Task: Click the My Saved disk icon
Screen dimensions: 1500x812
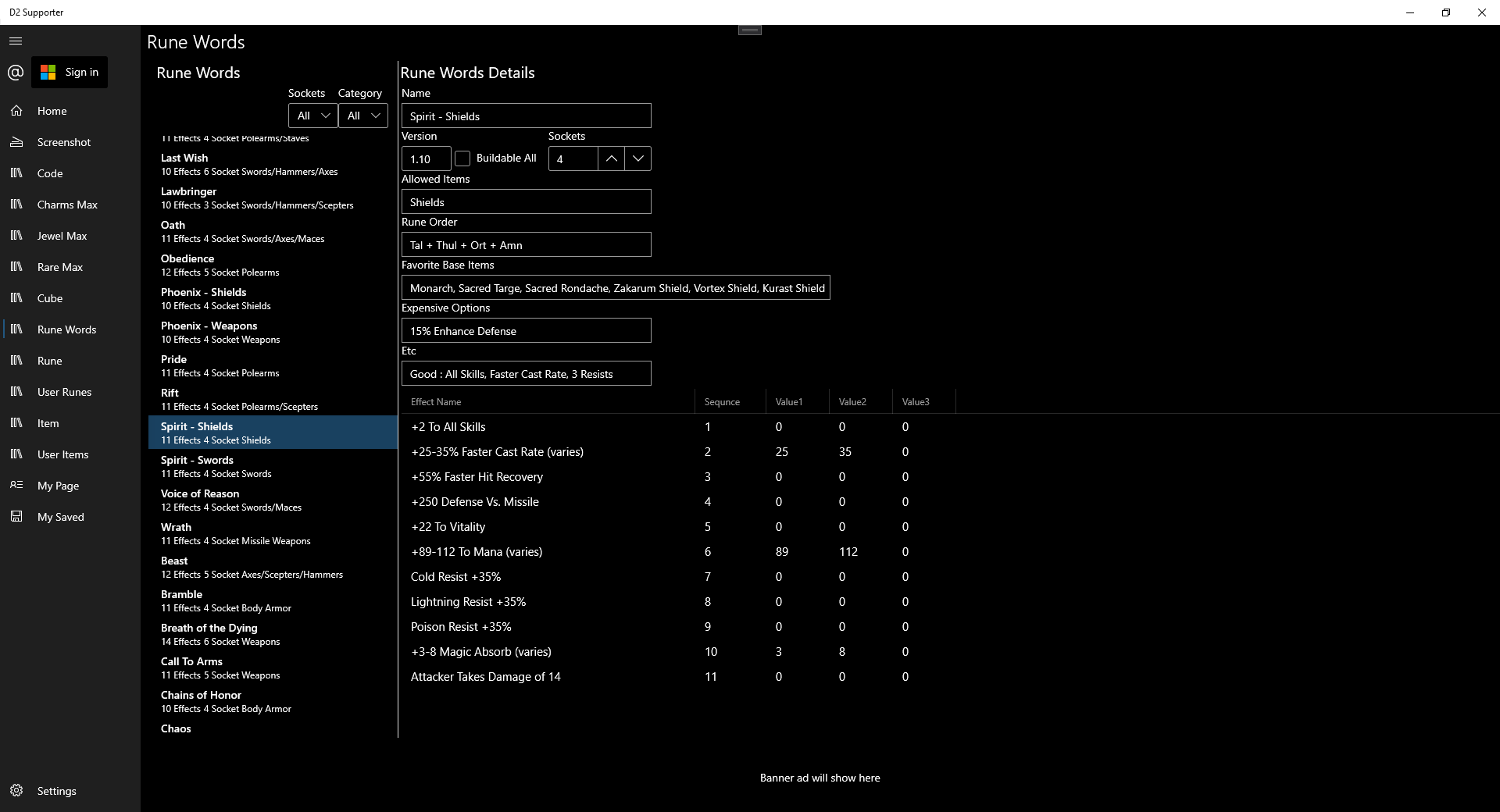Action: 16,517
